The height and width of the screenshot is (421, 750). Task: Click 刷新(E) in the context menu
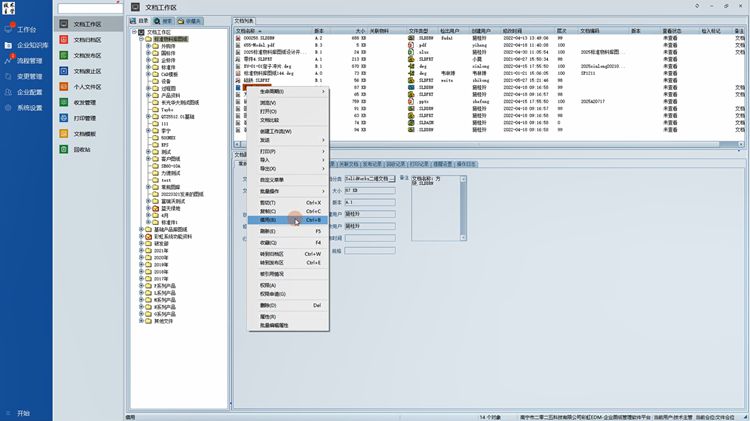click(271, 231)
